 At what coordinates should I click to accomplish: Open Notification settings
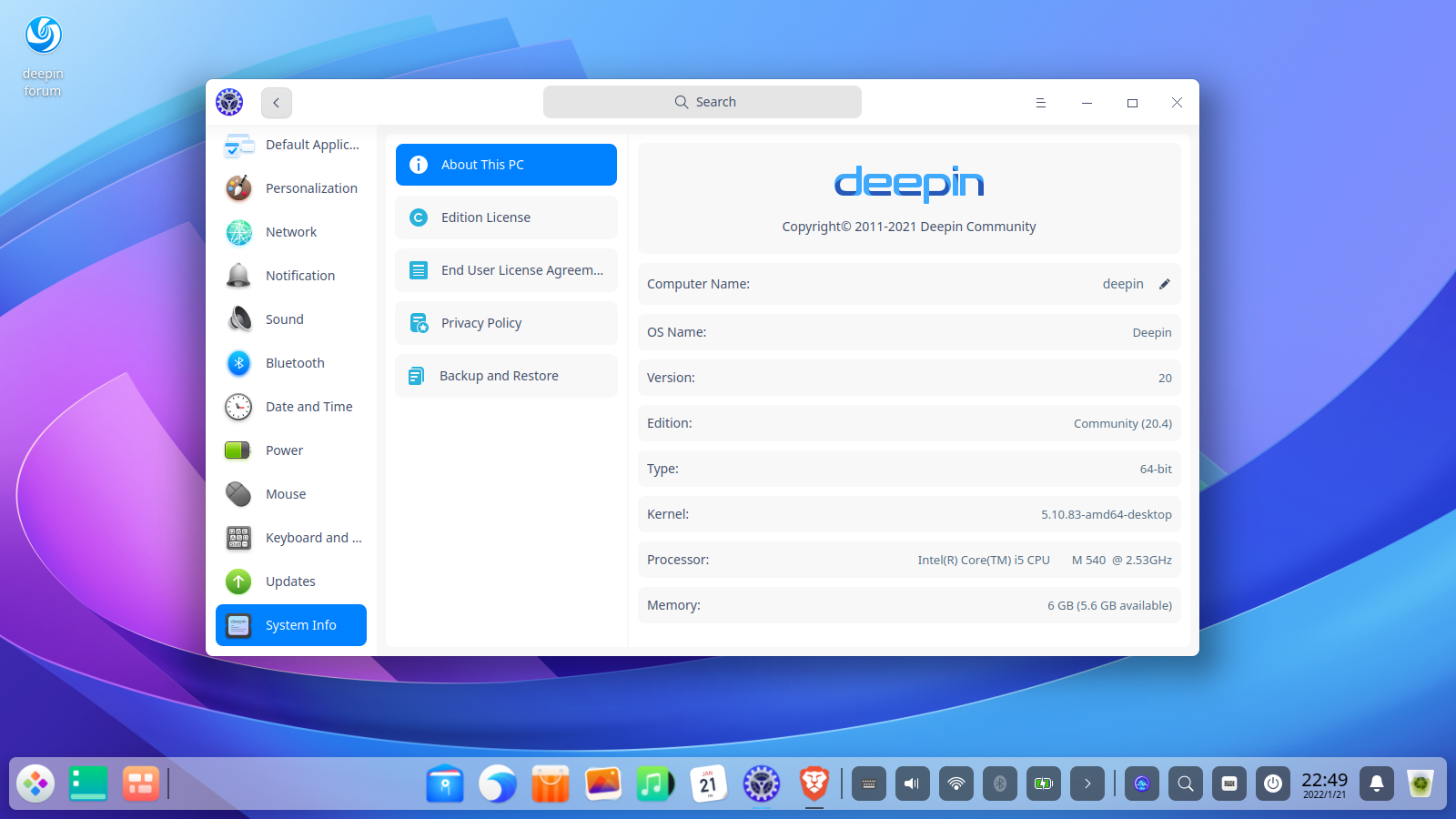tap(291, 276)
